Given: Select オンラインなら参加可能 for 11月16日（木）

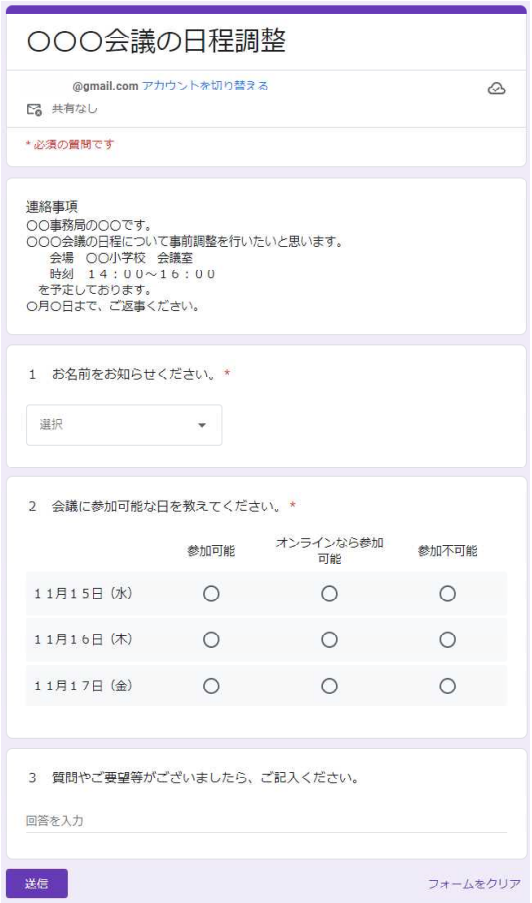Looking at the screenshot, I should (329, 640).
